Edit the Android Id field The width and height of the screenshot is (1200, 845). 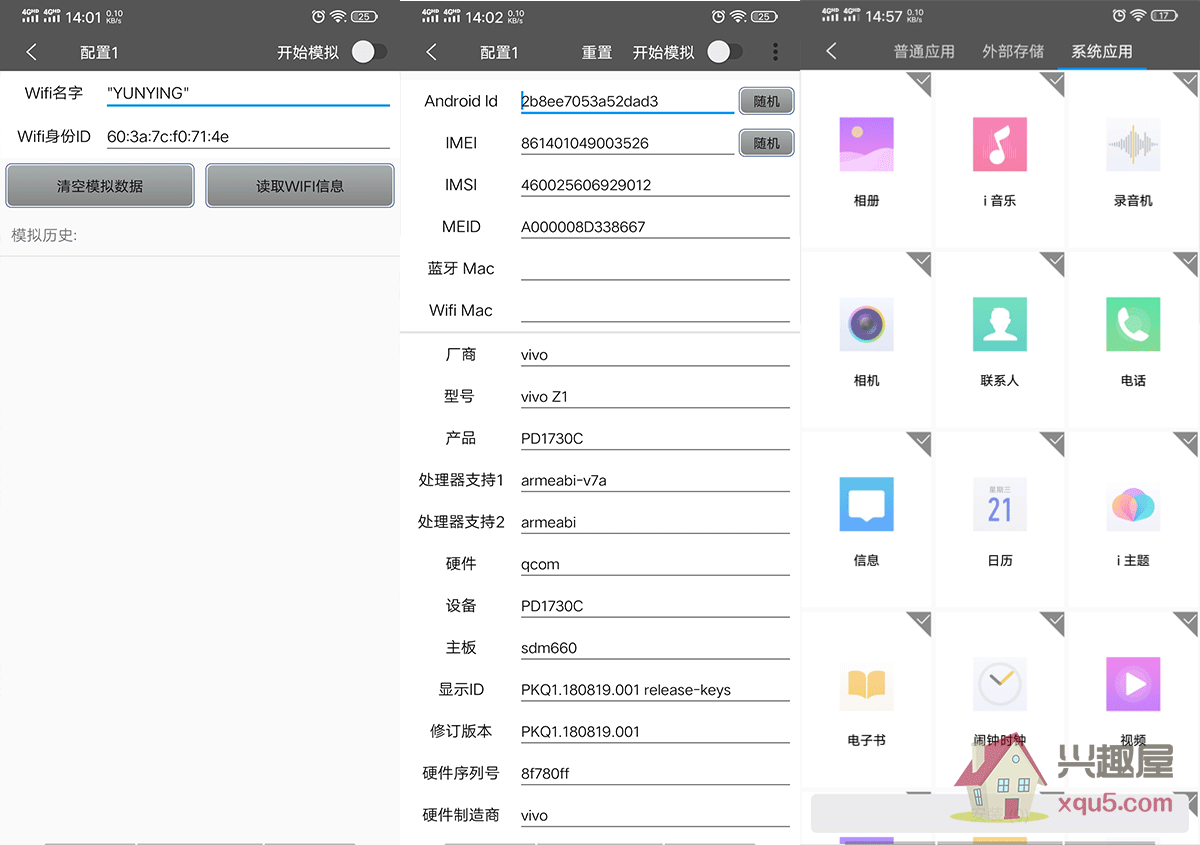tap(627, 101)
